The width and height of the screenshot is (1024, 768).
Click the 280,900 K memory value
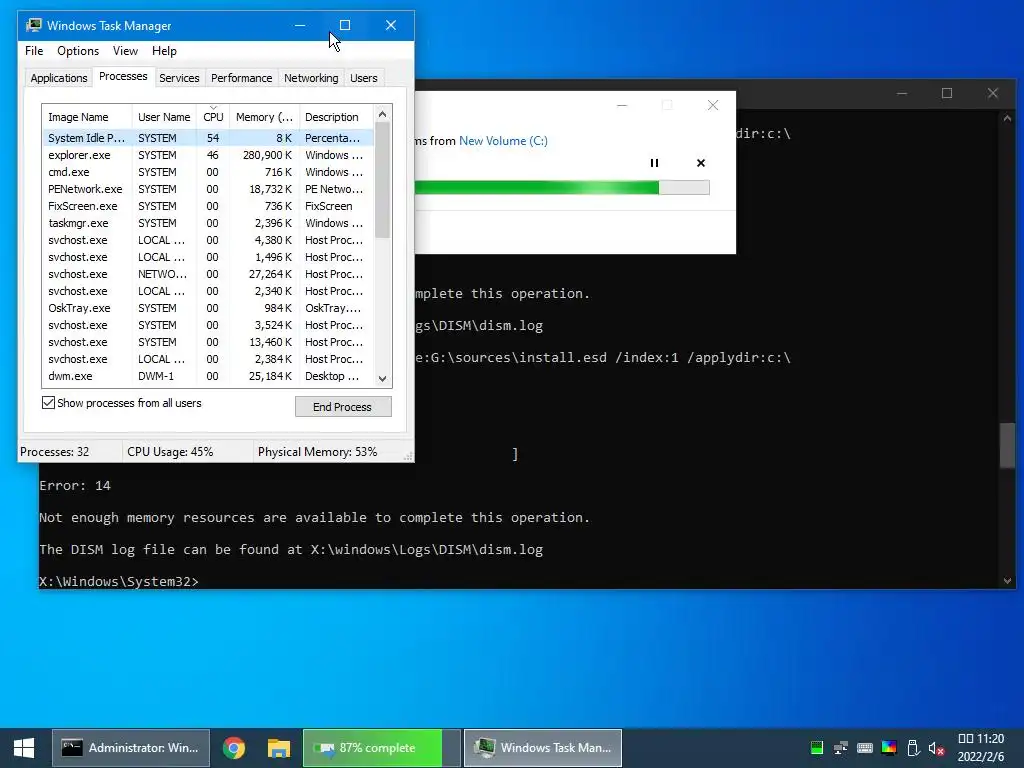[267, 155]
